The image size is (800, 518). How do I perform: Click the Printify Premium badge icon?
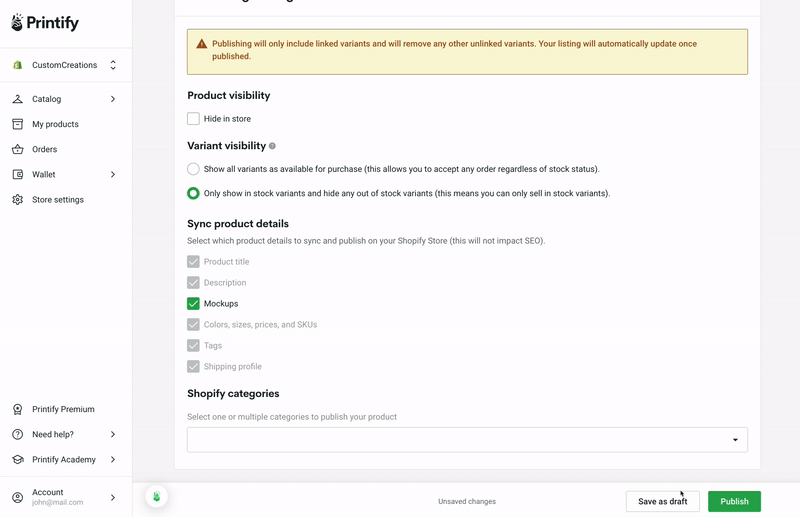17,409
